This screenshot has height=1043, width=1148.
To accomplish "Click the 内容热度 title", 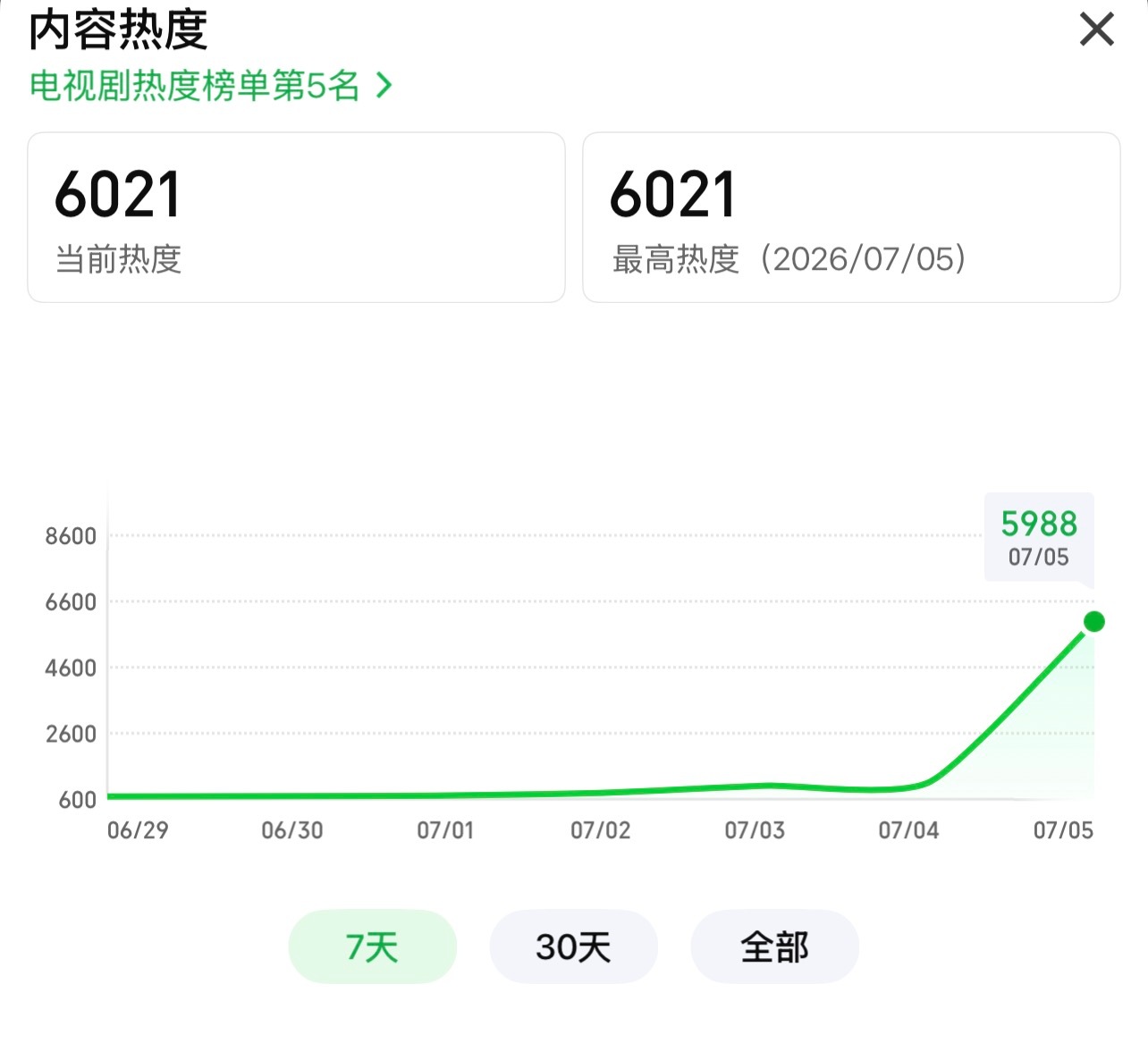I will (x=118, y=29).
